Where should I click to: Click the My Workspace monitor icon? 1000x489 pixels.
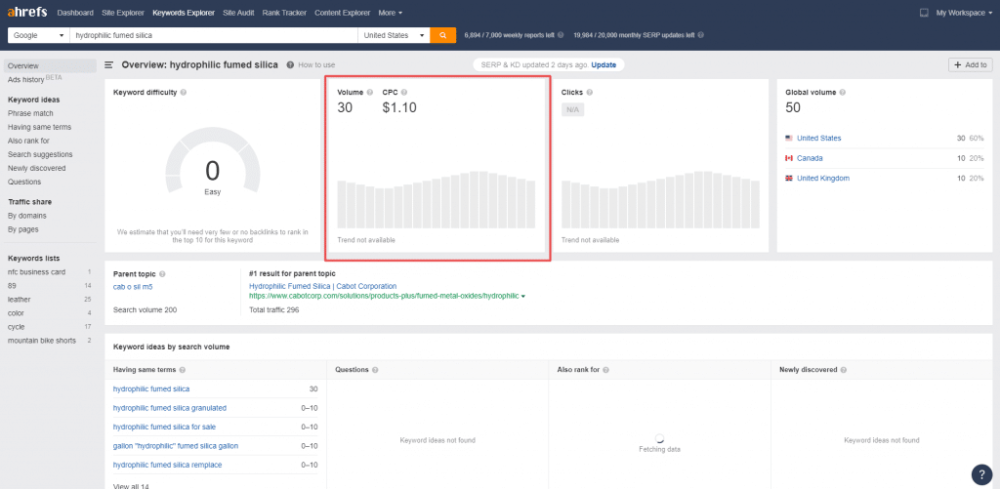tap(924, 13)
